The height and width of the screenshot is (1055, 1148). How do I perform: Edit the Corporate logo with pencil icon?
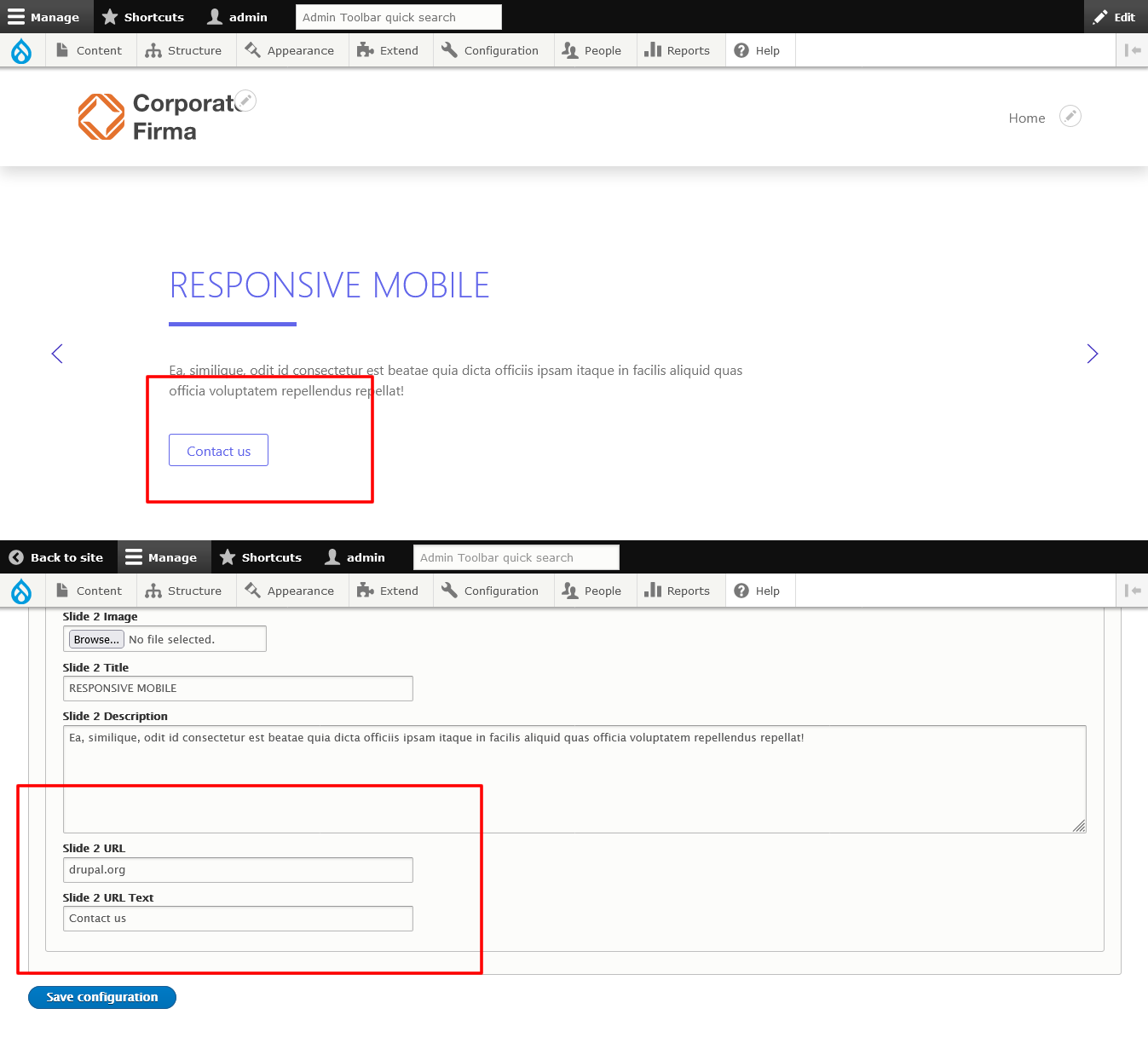(245, 101)
